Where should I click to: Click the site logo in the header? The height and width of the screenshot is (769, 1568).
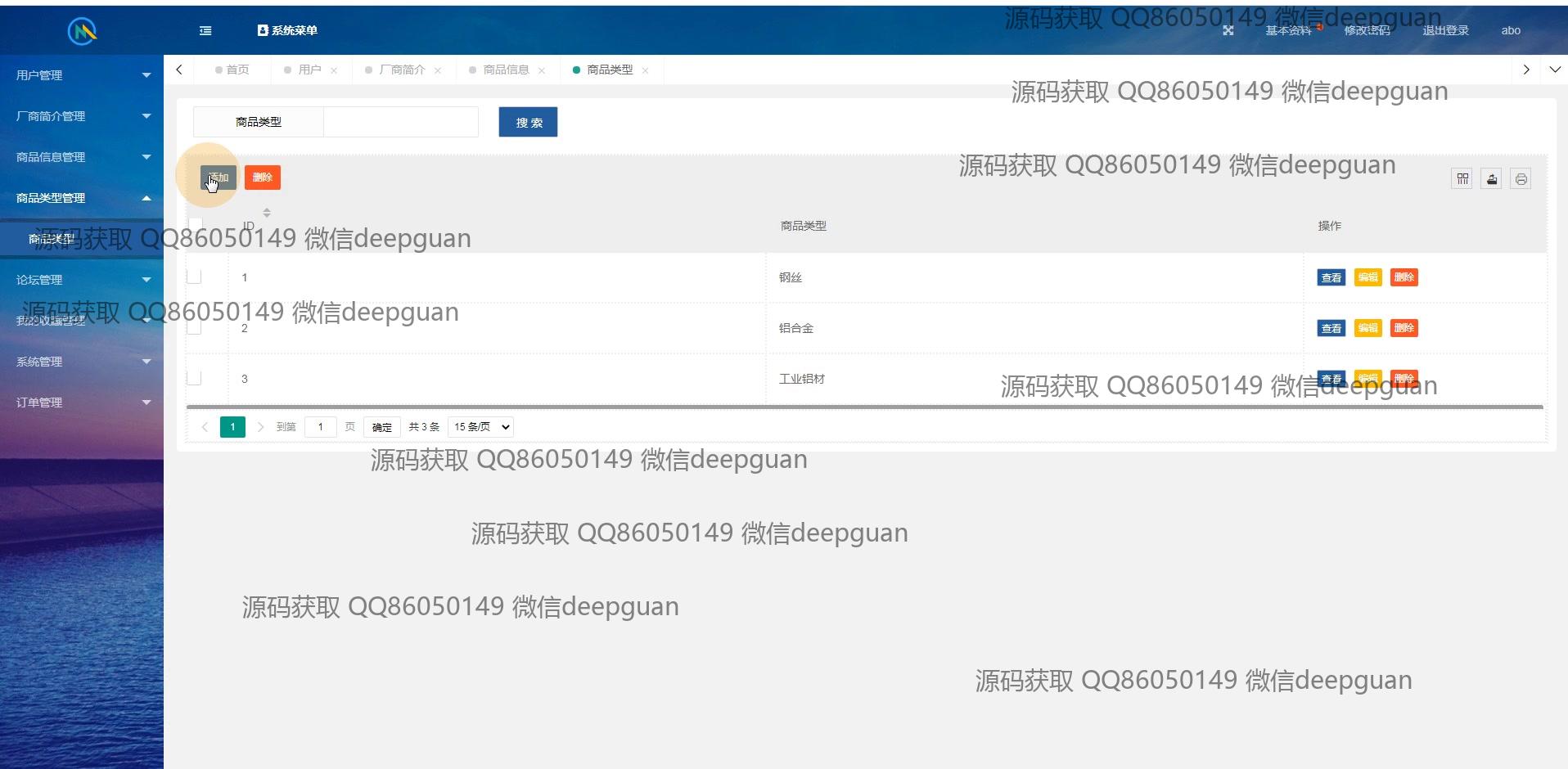[x=82, y=31]
